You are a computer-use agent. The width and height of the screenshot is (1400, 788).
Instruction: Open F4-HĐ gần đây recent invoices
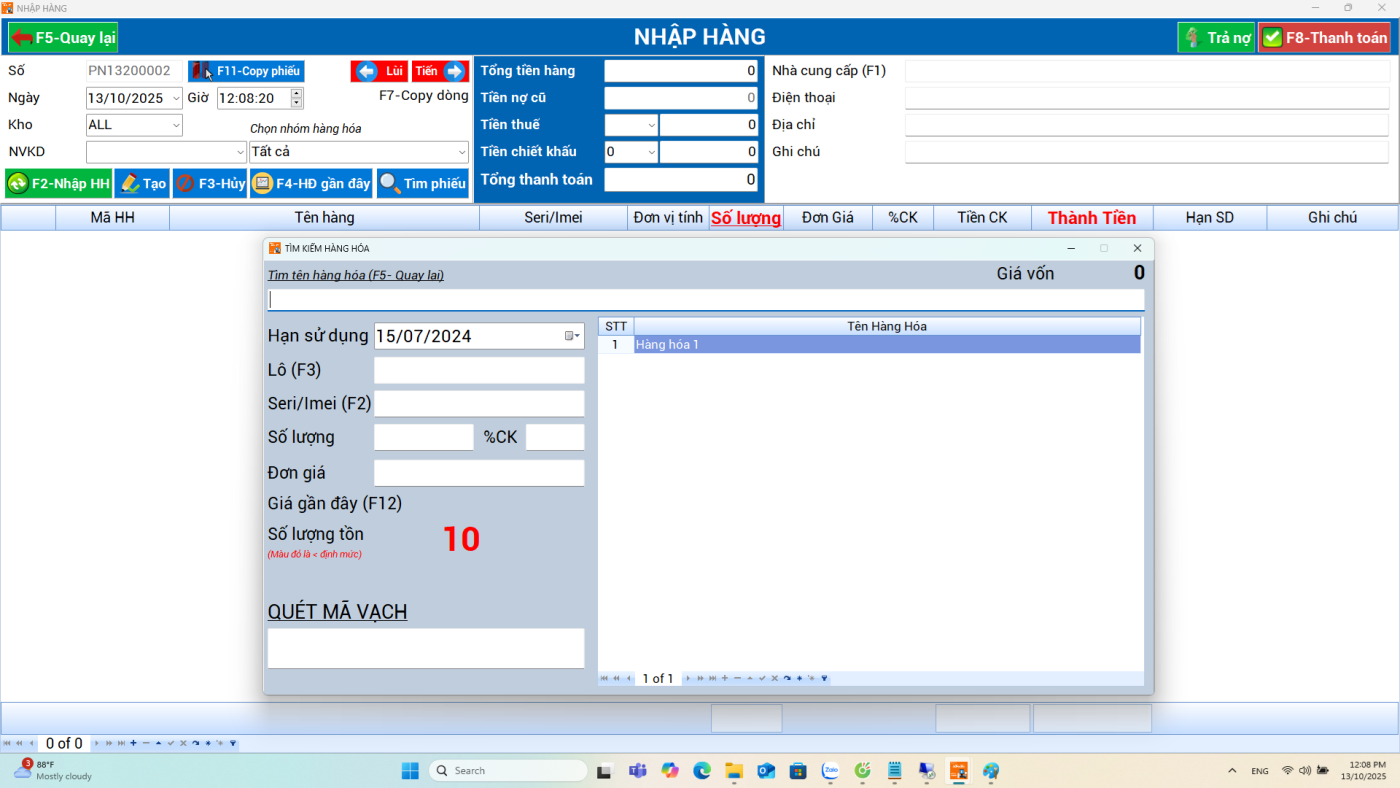point(311,184)
